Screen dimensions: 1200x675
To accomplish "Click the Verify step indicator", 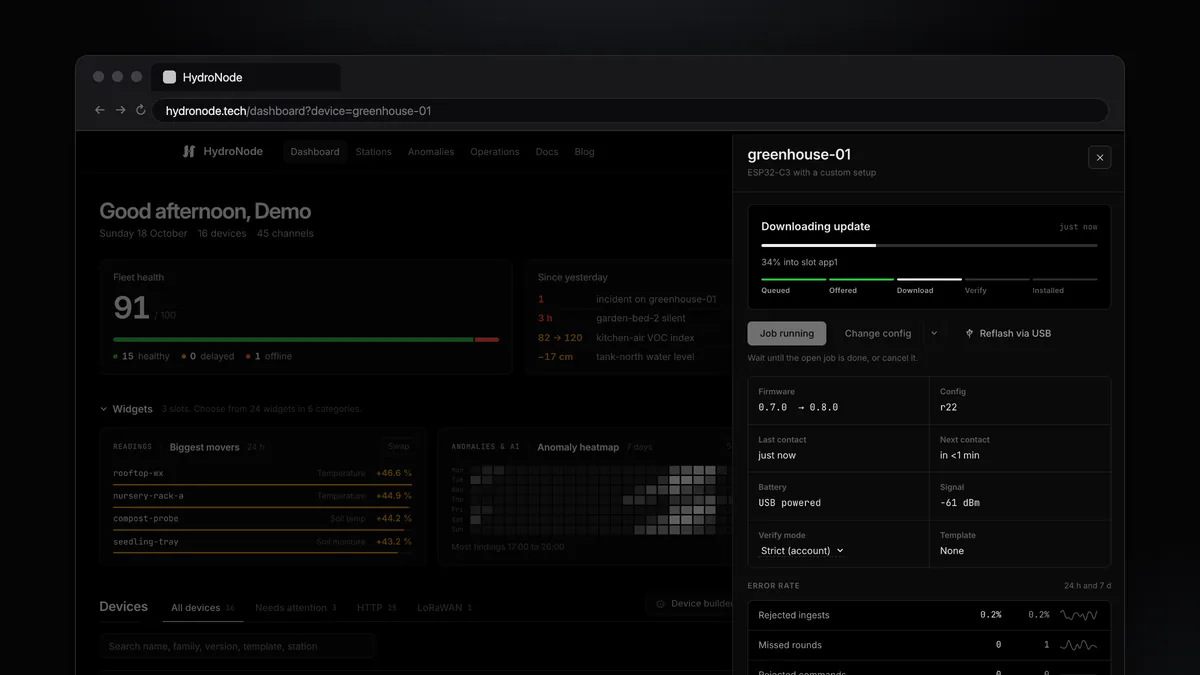I will tap(997, 285).
